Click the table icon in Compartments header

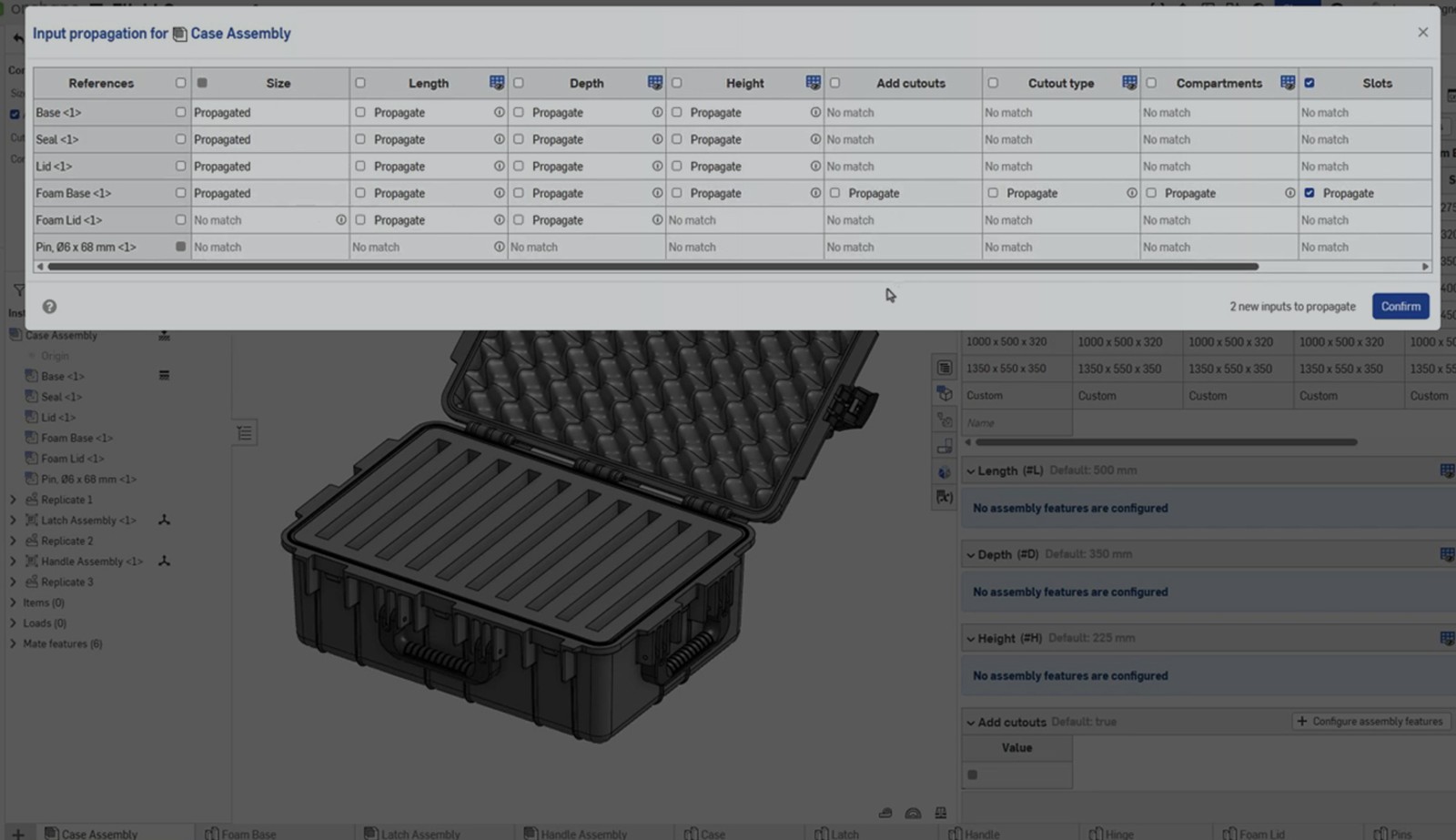click(1288, 83)
